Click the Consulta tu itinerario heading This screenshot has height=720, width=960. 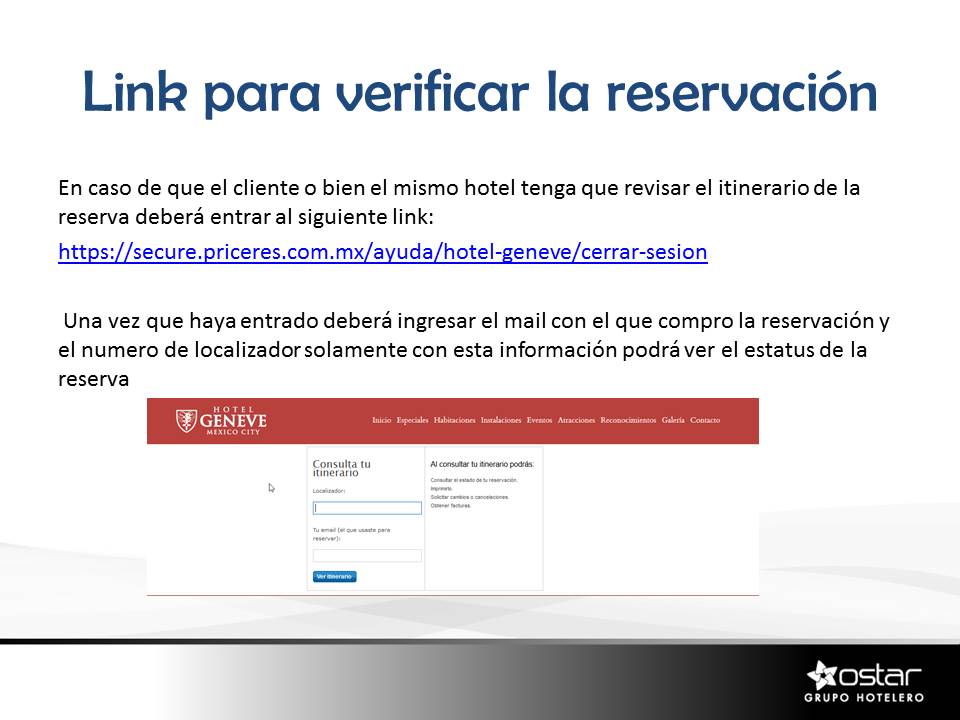click(x=341, y=468)
